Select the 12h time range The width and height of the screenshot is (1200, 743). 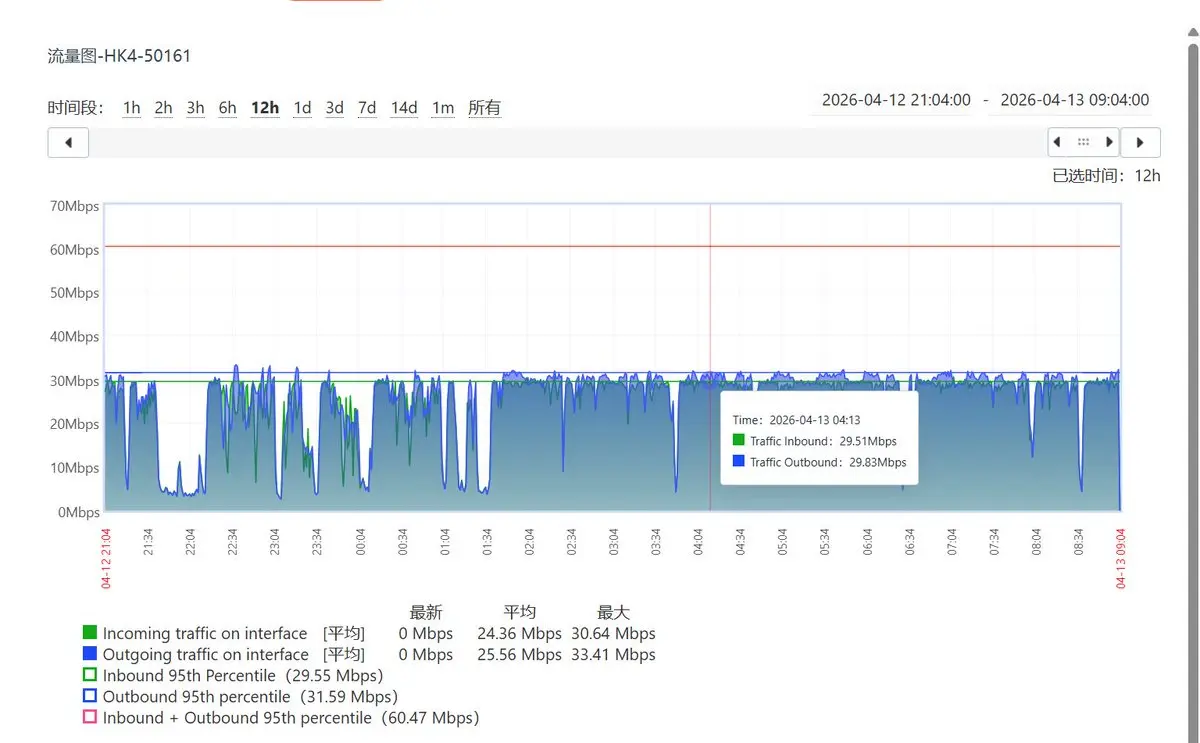[x=265, y=108]
